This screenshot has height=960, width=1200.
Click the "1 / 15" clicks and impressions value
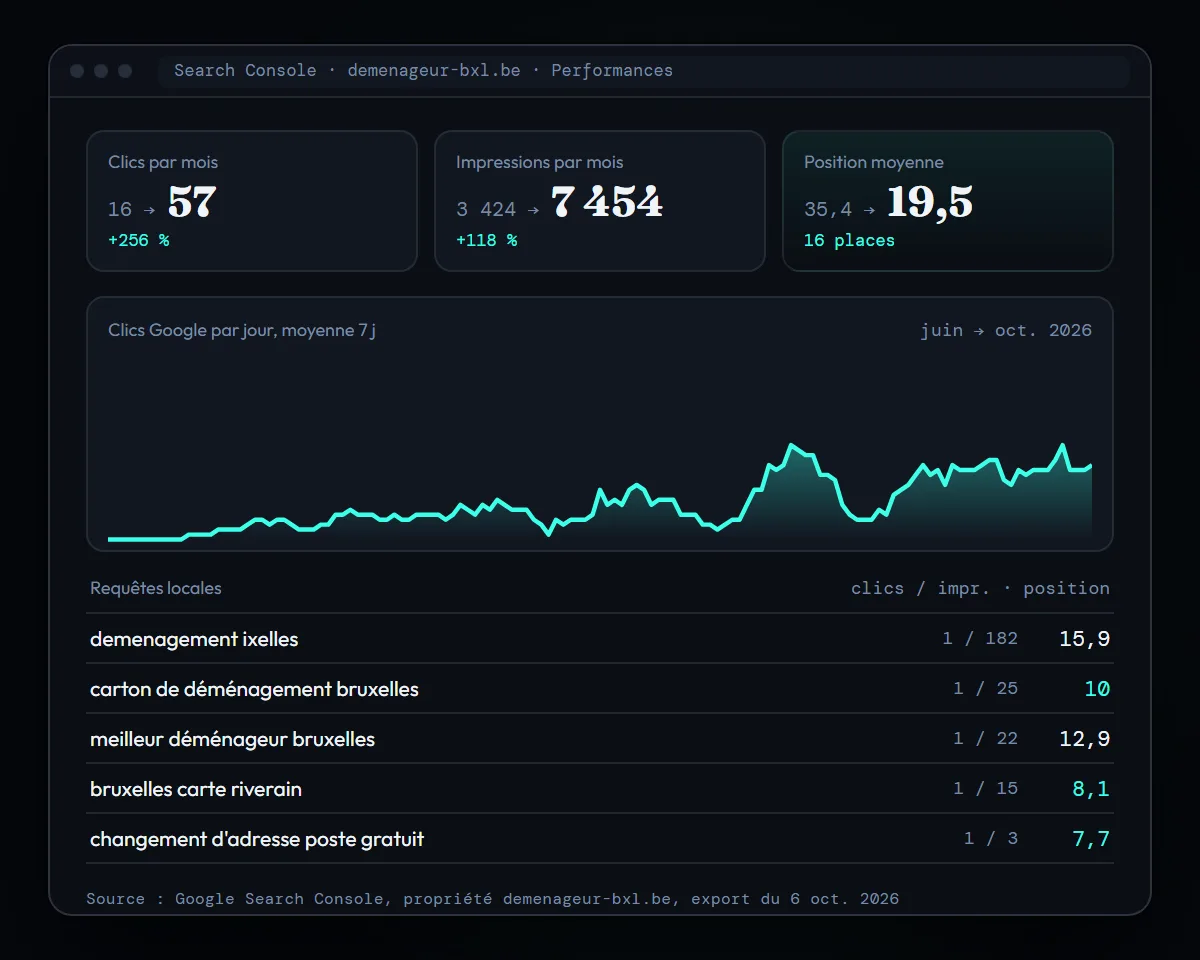[x=985, y=789]
